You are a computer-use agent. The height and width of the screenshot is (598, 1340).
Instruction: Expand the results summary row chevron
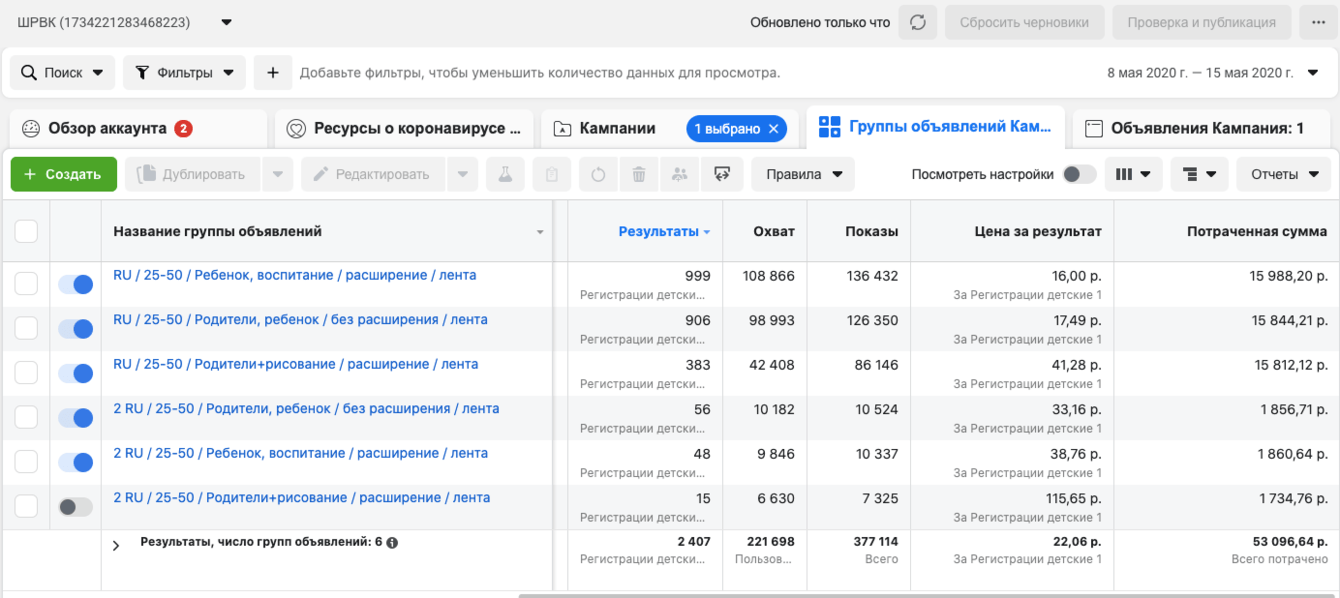[x=116, y=545]
